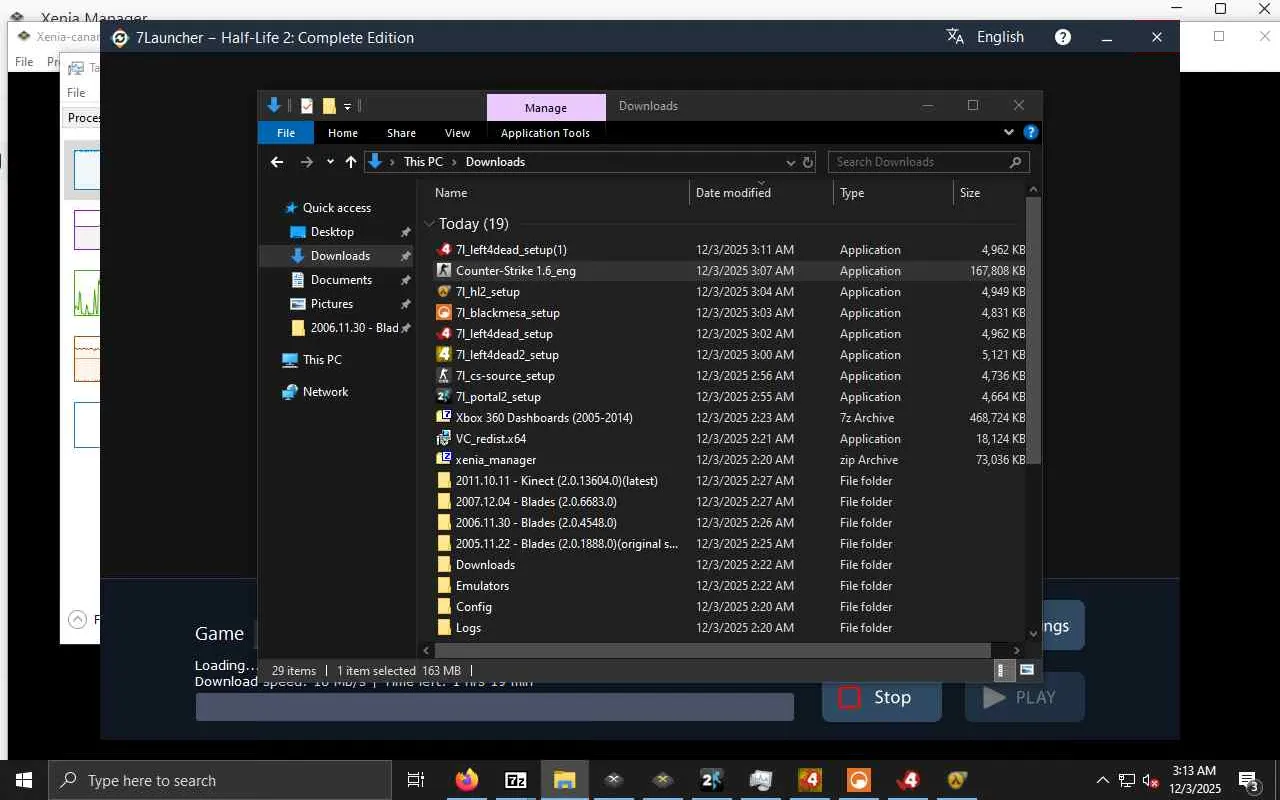Click the search magnifier icon
Screen dimensions: 1280x800
click(1015, 162)
